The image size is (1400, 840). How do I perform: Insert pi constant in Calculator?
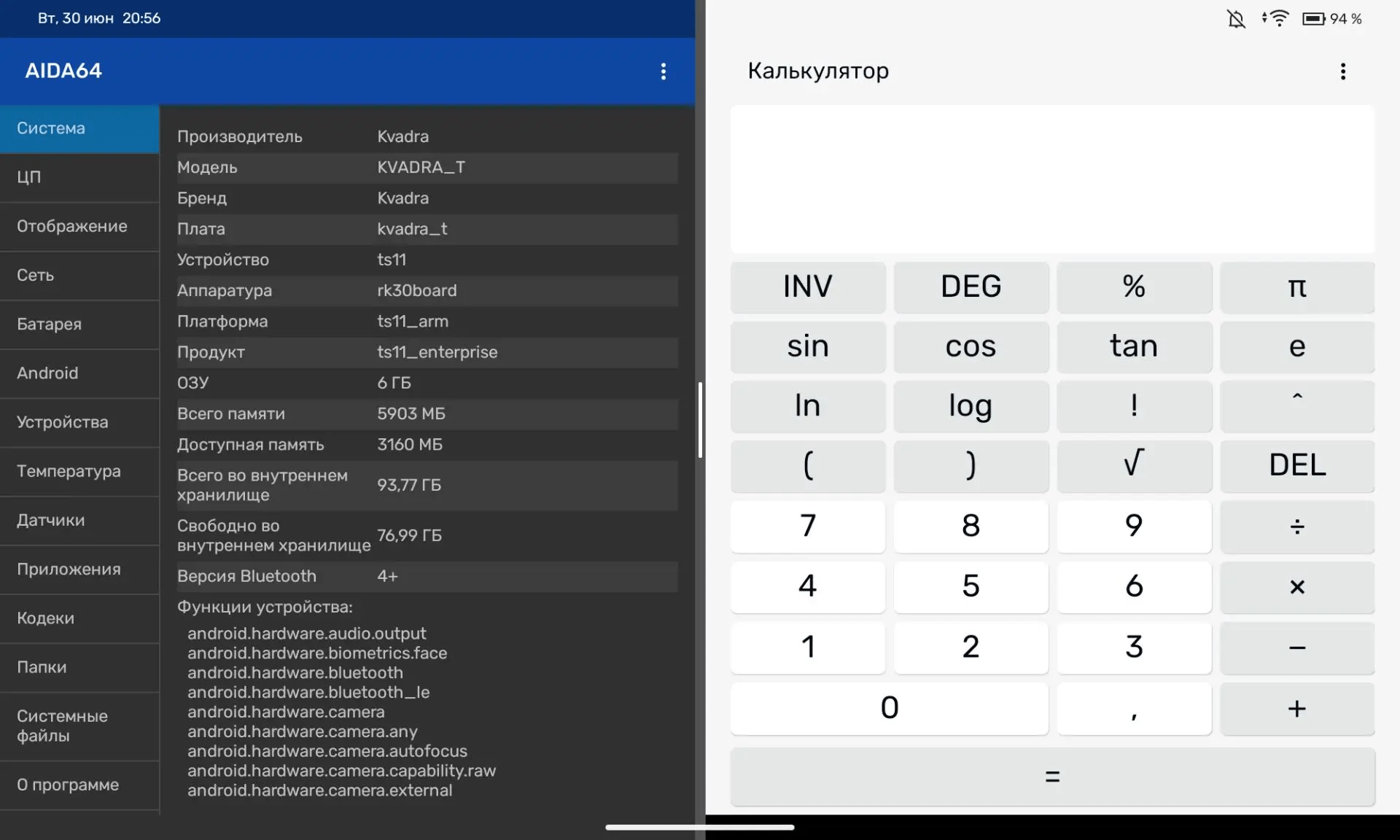[x=1297, y=287]
